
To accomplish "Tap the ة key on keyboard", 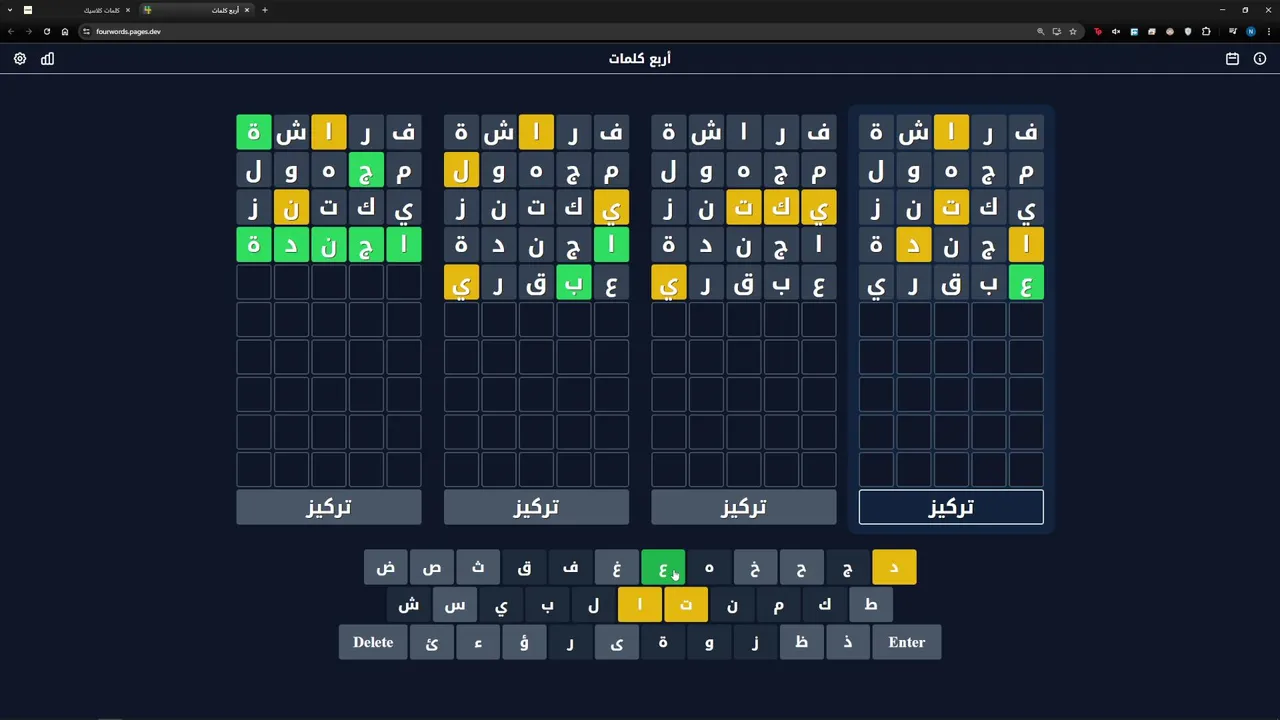I will [x=663, y=643].
